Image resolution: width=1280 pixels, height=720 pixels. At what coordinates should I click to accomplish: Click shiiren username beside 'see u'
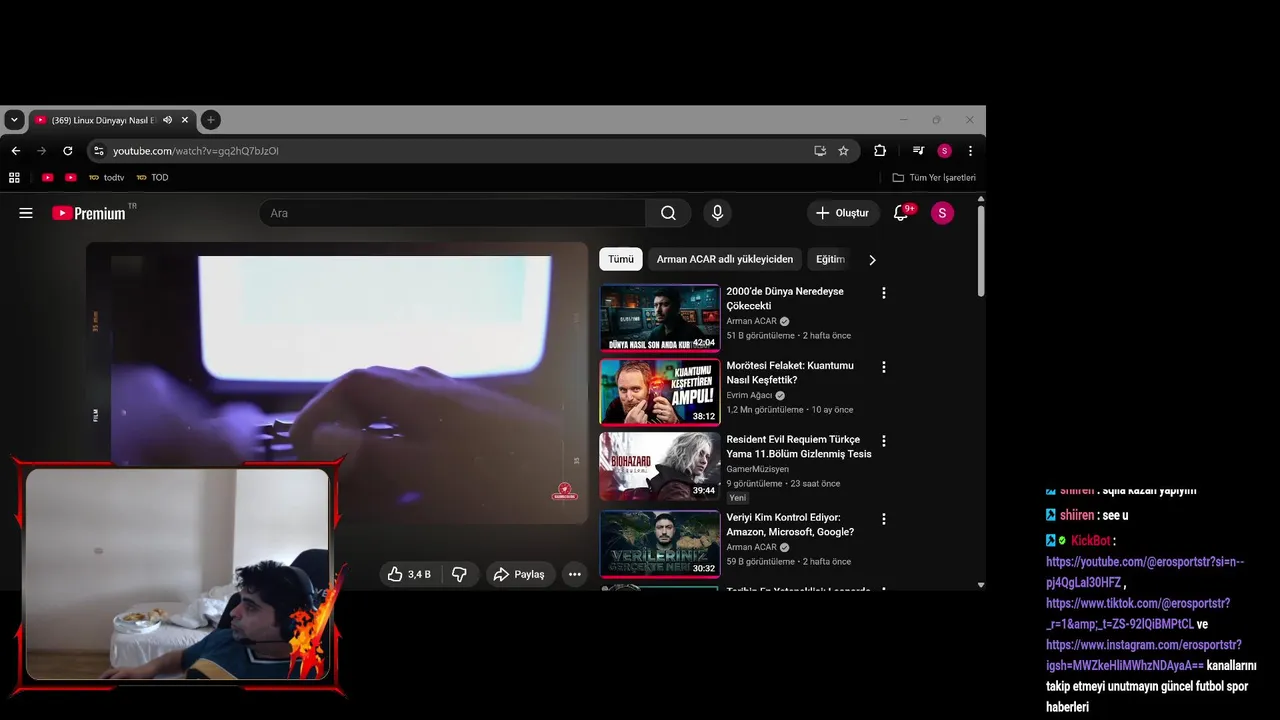click(1077, 516)
